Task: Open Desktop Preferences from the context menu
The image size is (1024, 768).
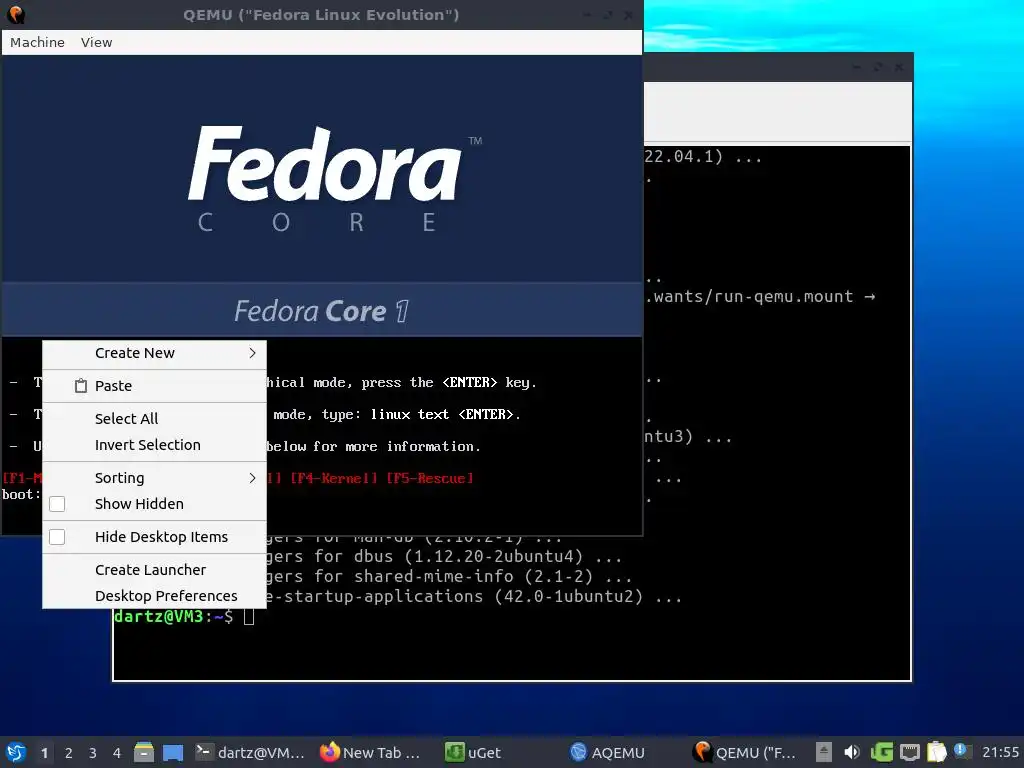Action: tap(154, 596)
